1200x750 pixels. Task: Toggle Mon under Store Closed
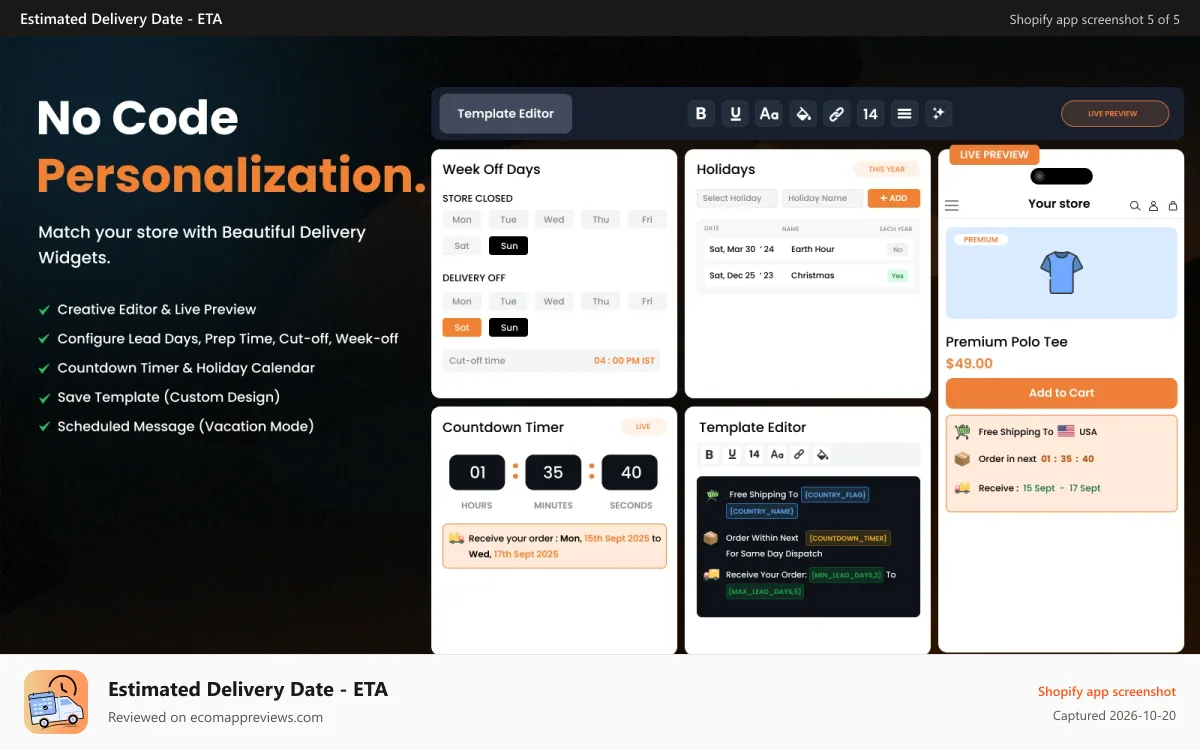coord(462,220)
